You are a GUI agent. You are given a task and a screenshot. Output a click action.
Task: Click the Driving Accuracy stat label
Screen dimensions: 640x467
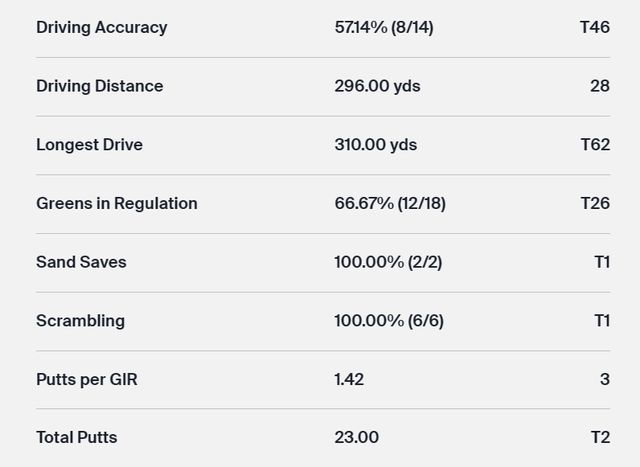coord(101,27)
